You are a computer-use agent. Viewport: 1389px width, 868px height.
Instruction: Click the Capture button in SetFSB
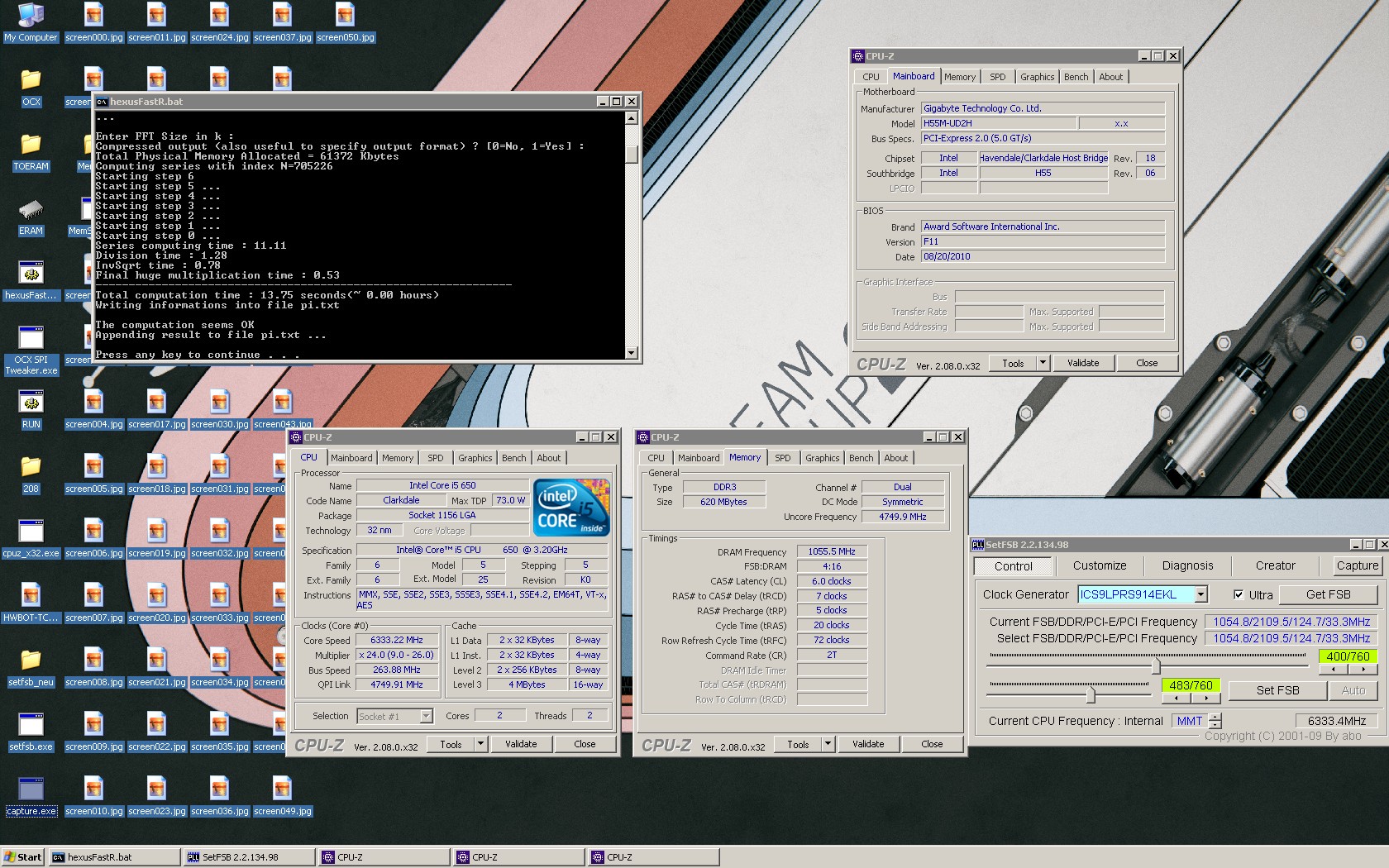coord(1357,566)
